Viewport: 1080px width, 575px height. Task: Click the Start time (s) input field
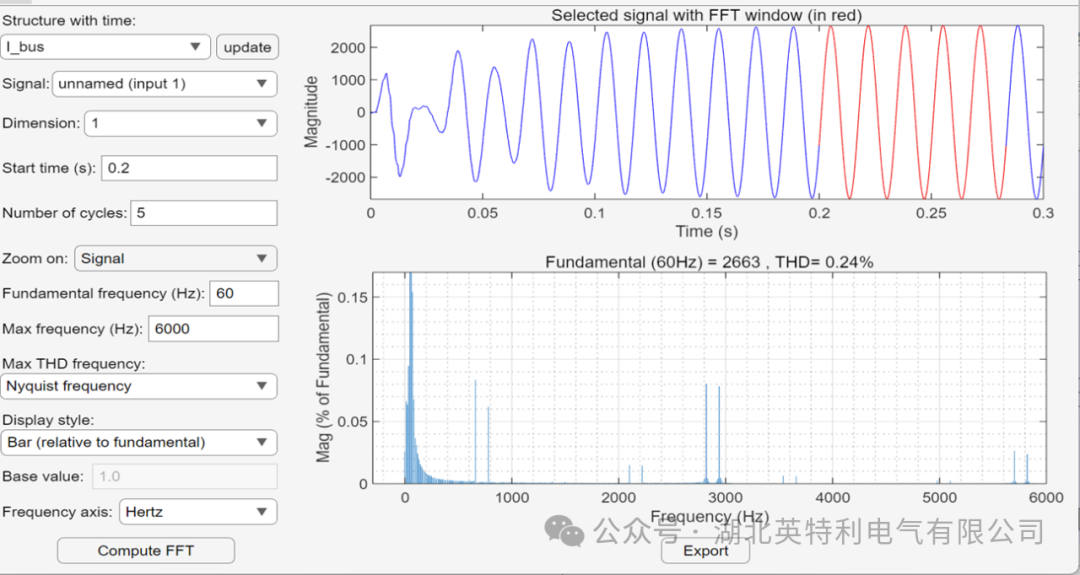coord(189,168)
